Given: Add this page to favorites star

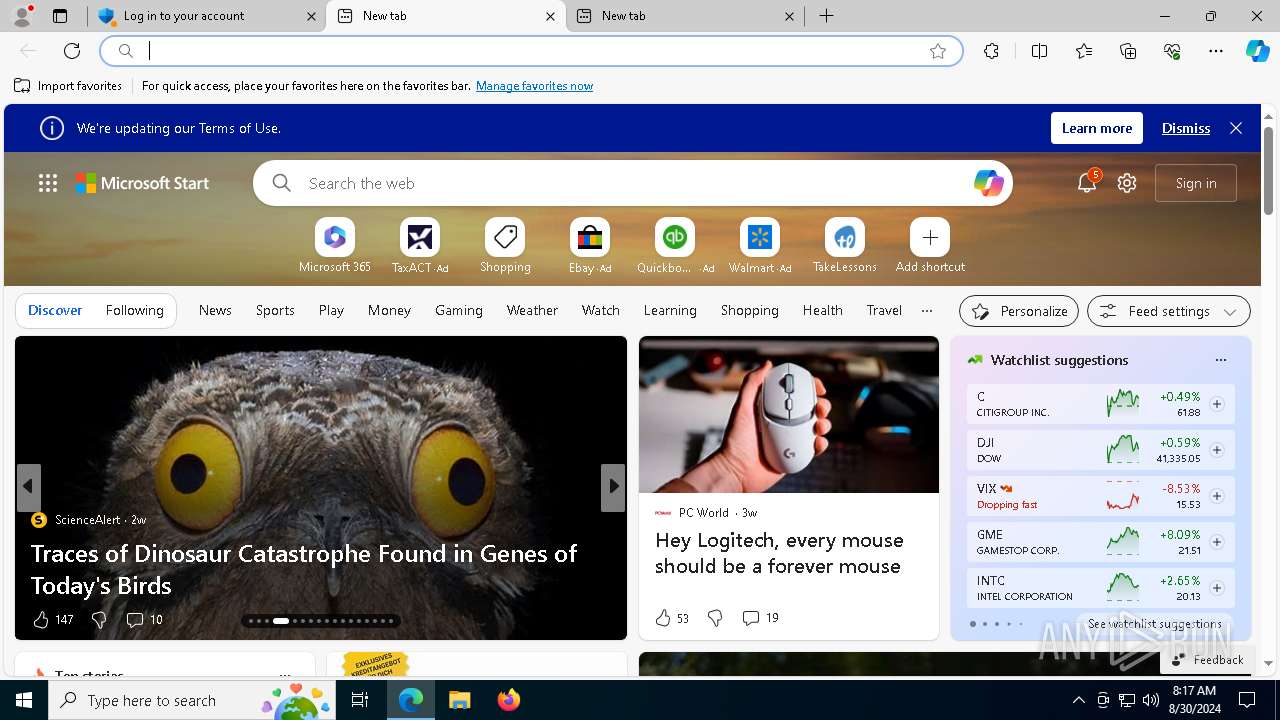Looking at the screenshot, I should point(938,51).
